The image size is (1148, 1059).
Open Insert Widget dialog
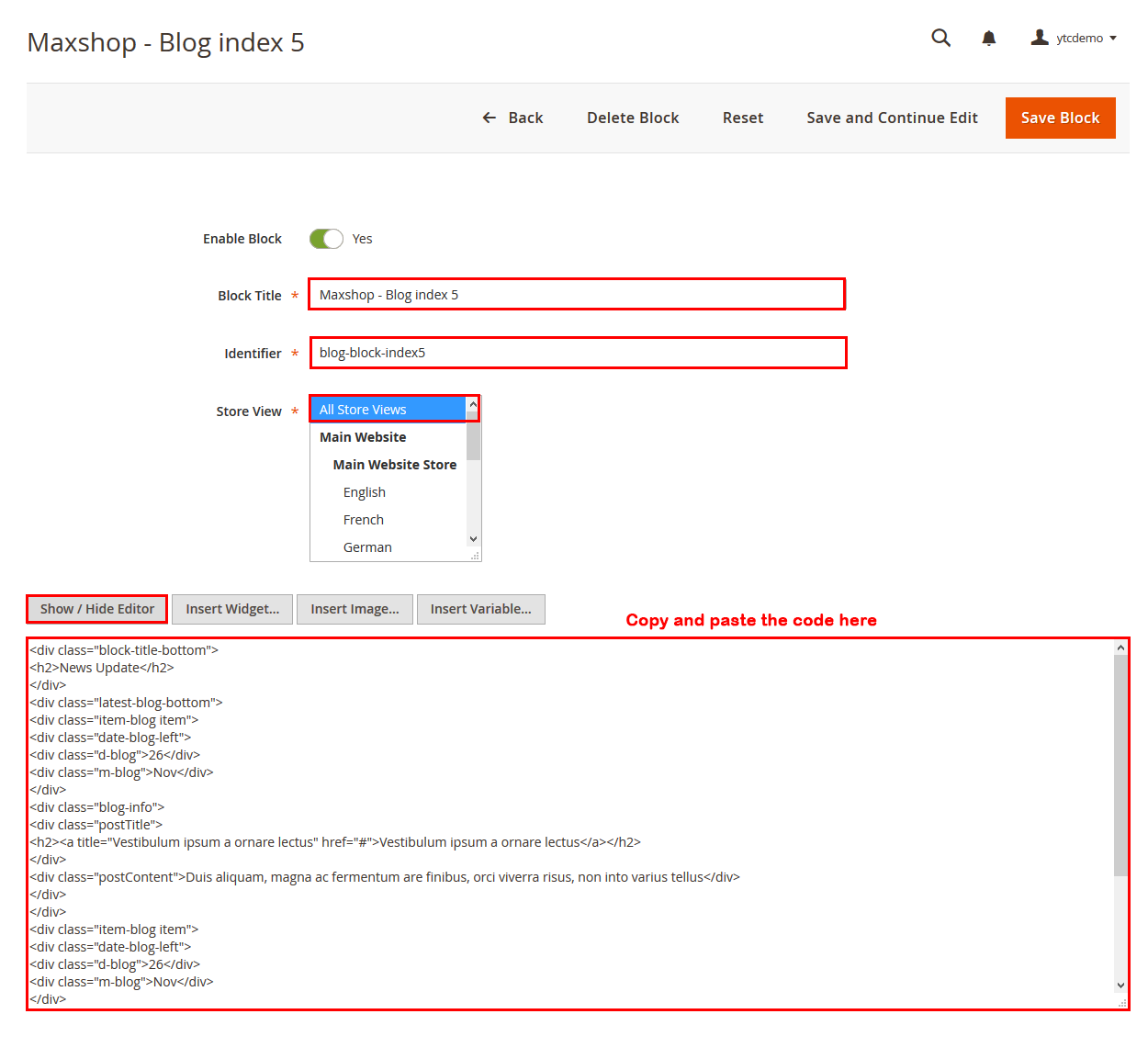click(232, 609)
